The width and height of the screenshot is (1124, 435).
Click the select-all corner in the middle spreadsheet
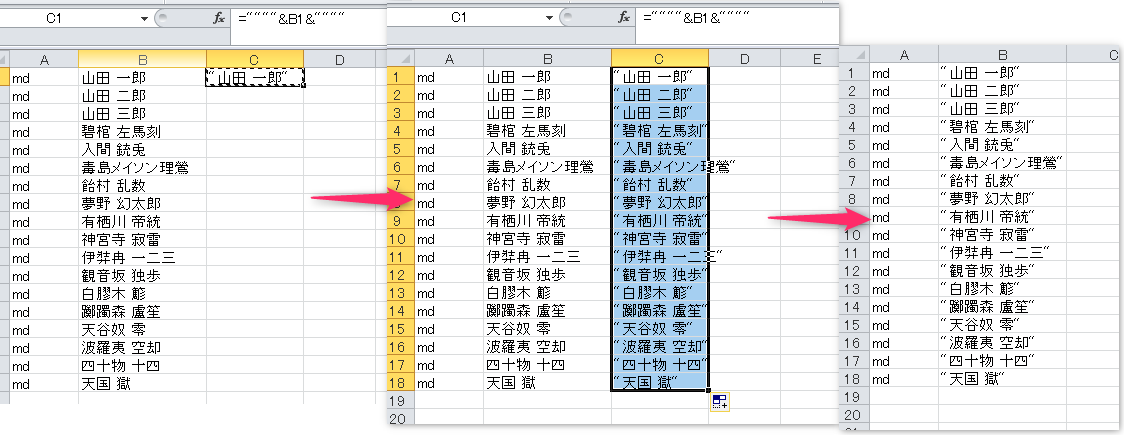tap(398, 60)
